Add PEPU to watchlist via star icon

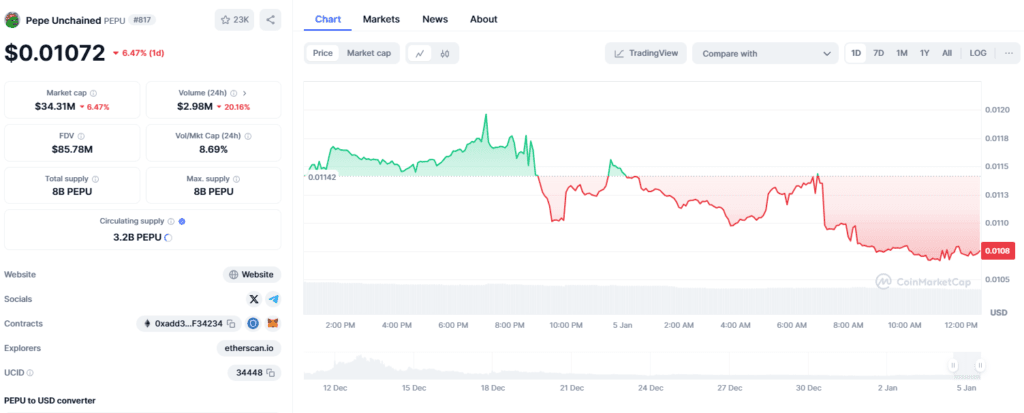234,20
